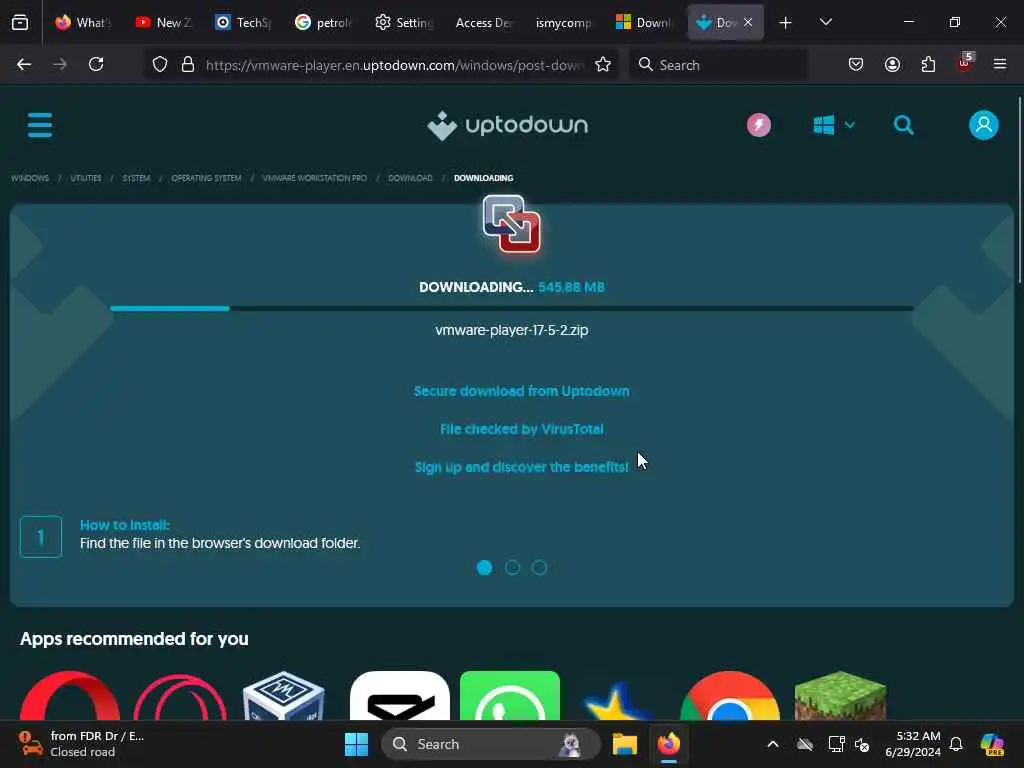This screenshot has height=768, width=1024.
Task: Open a new browser tab
Action: pyautogui.click(x=786, y=23)
